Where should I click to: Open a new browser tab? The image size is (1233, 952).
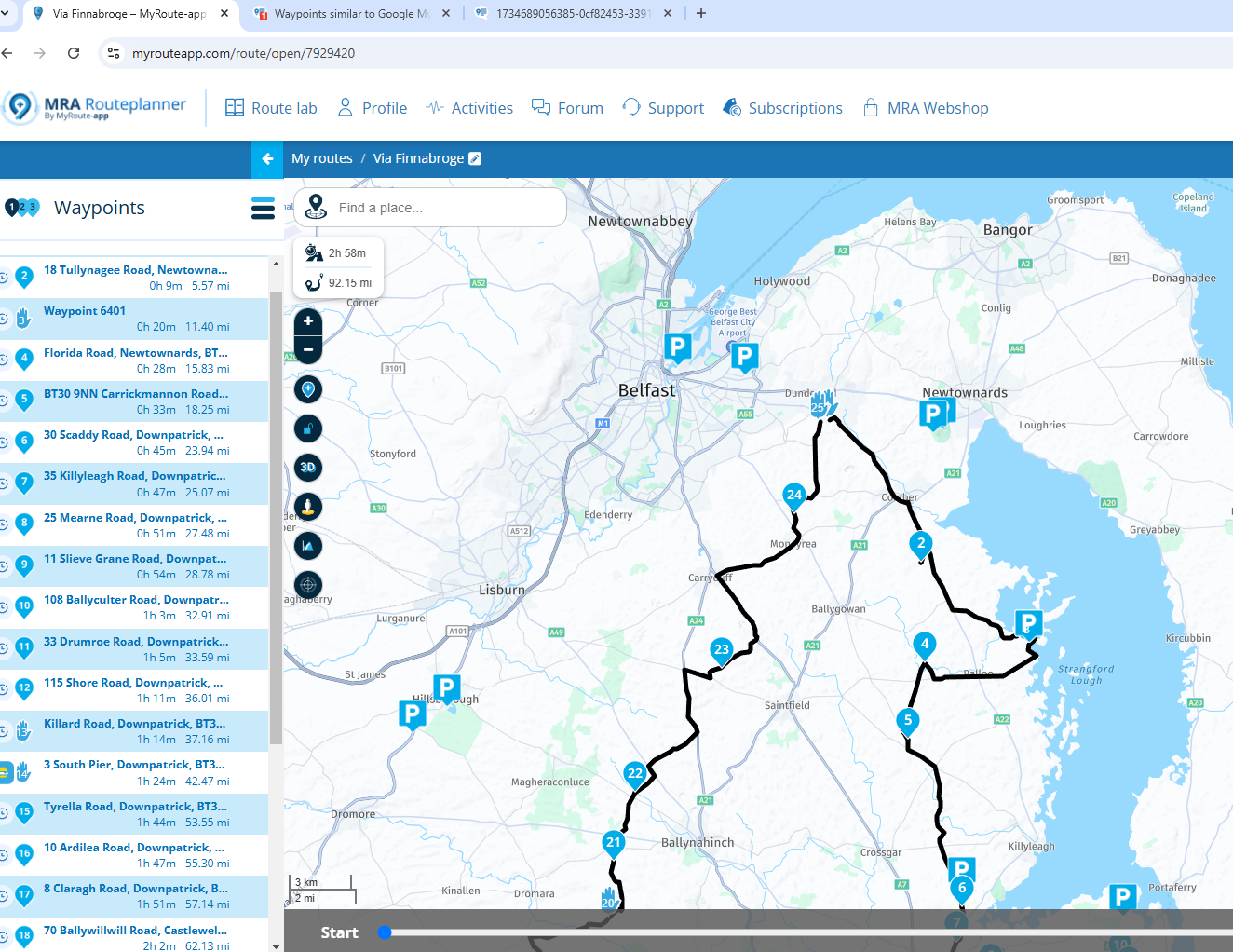[701, 13]
